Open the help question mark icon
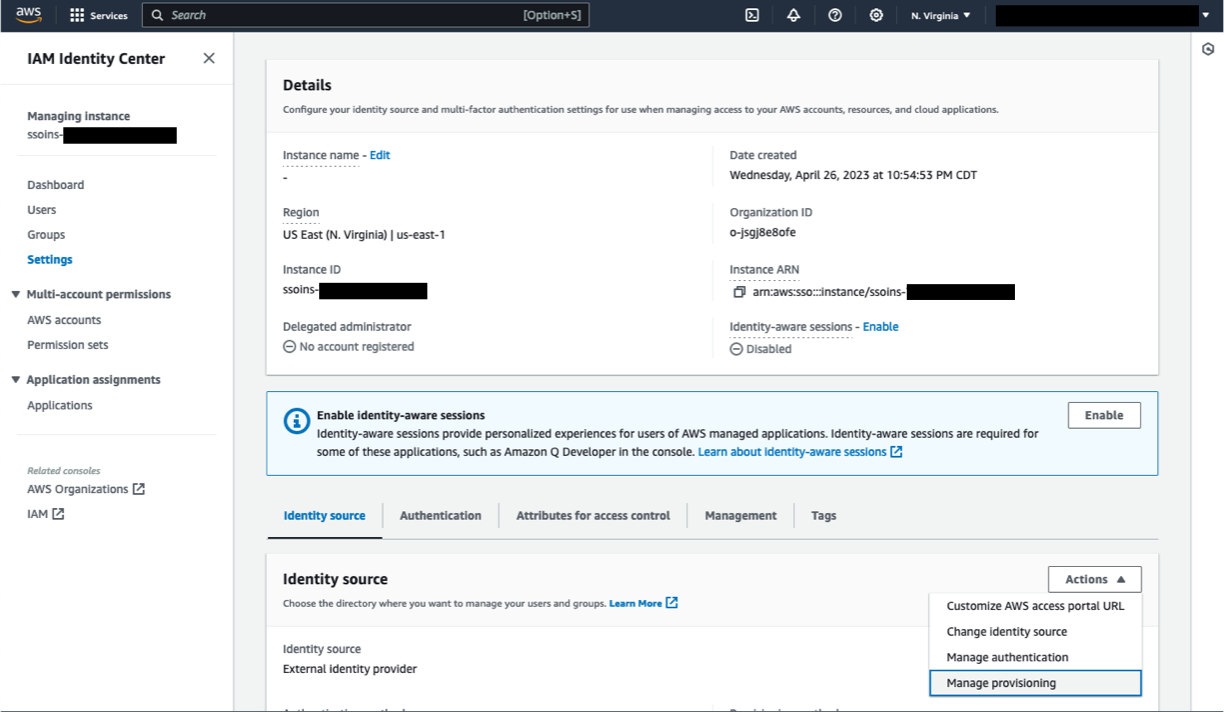The height and width of the screenshot is (712, 1224). pyautogui.click(x=835, y=15)
